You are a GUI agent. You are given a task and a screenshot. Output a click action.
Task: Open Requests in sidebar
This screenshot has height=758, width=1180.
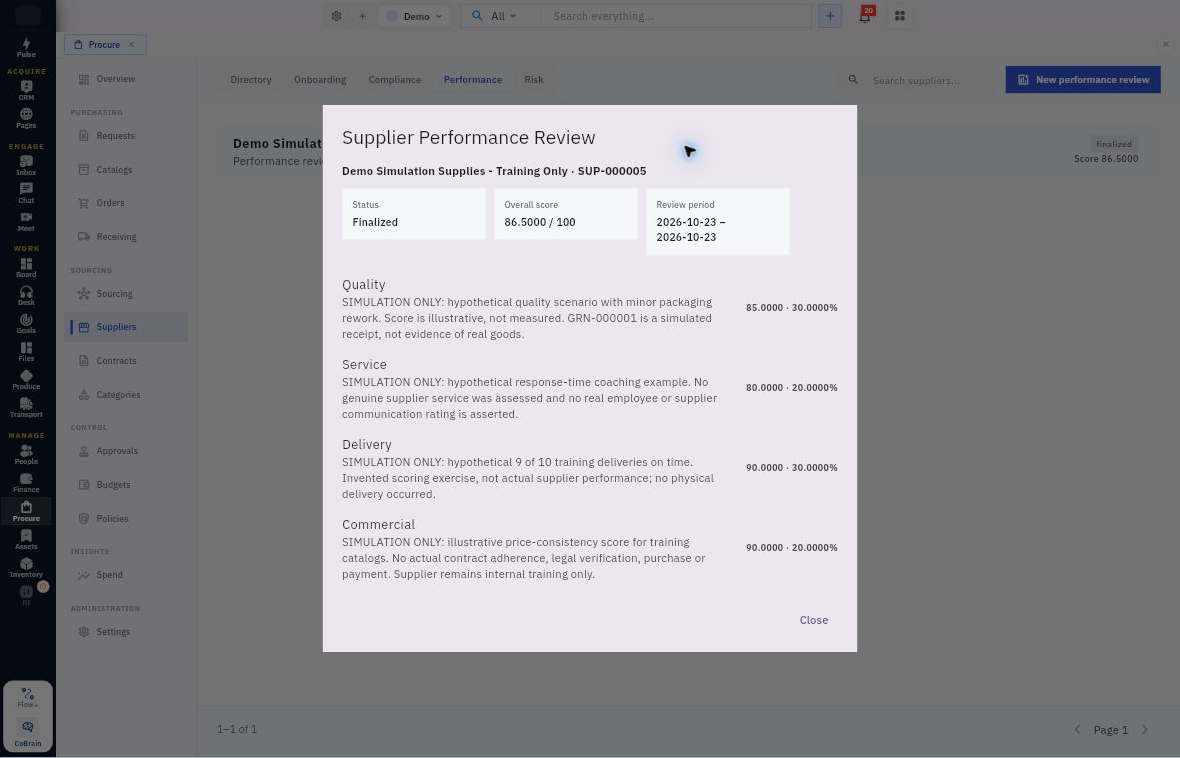(x=126, y=136)
